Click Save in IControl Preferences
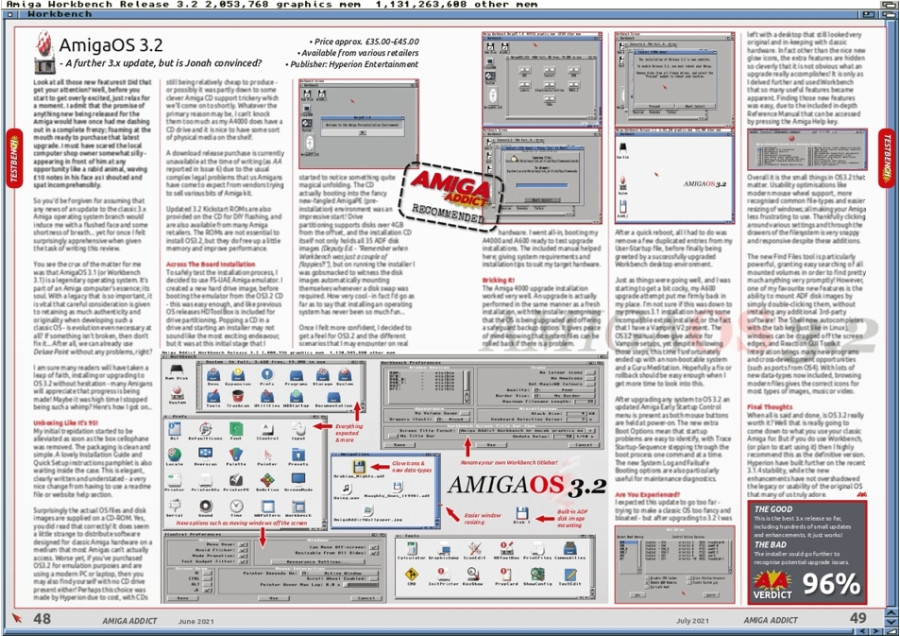This screenshot has width=900, height=636. click(x=183, y=598)
